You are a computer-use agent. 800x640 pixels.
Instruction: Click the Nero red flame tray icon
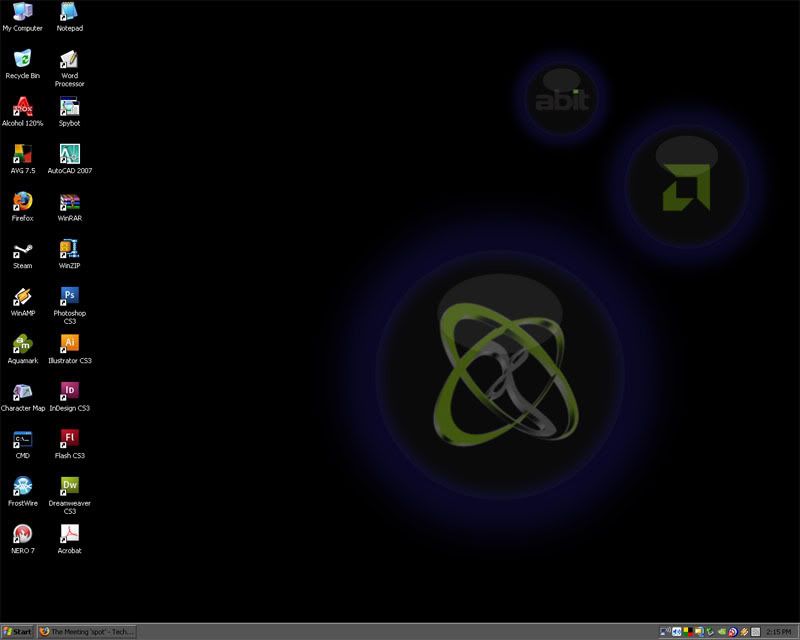[733, 632]
